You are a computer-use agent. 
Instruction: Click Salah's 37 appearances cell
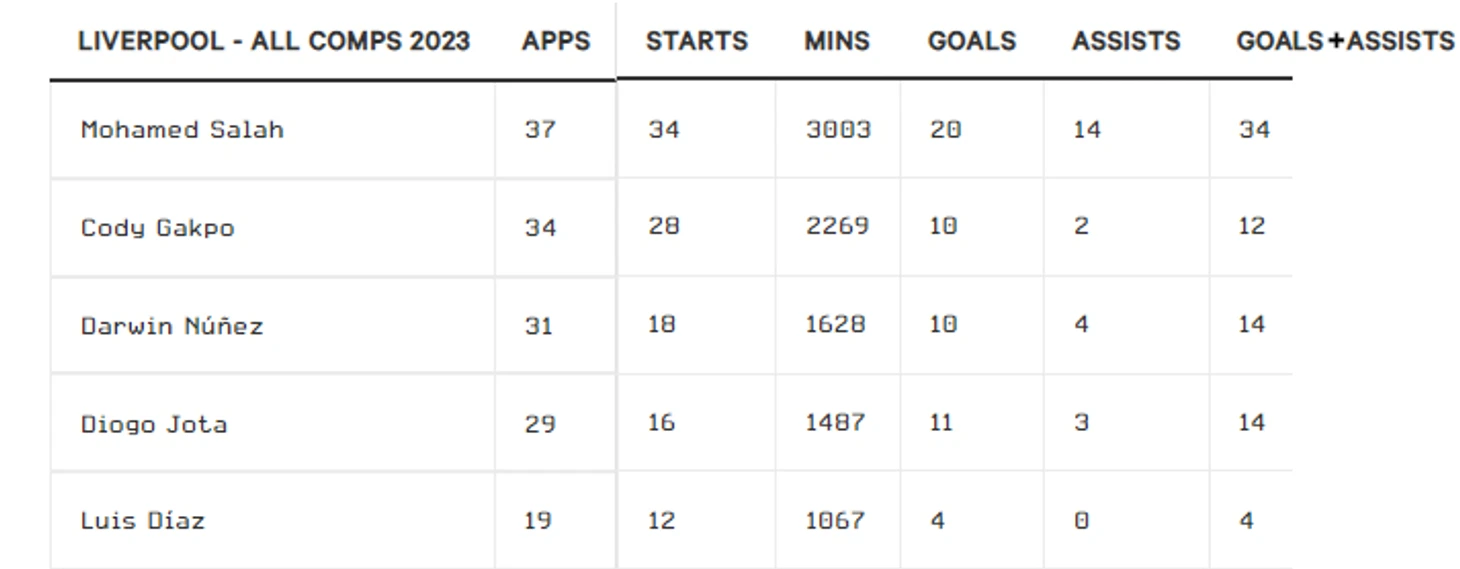tap(540, 130)
